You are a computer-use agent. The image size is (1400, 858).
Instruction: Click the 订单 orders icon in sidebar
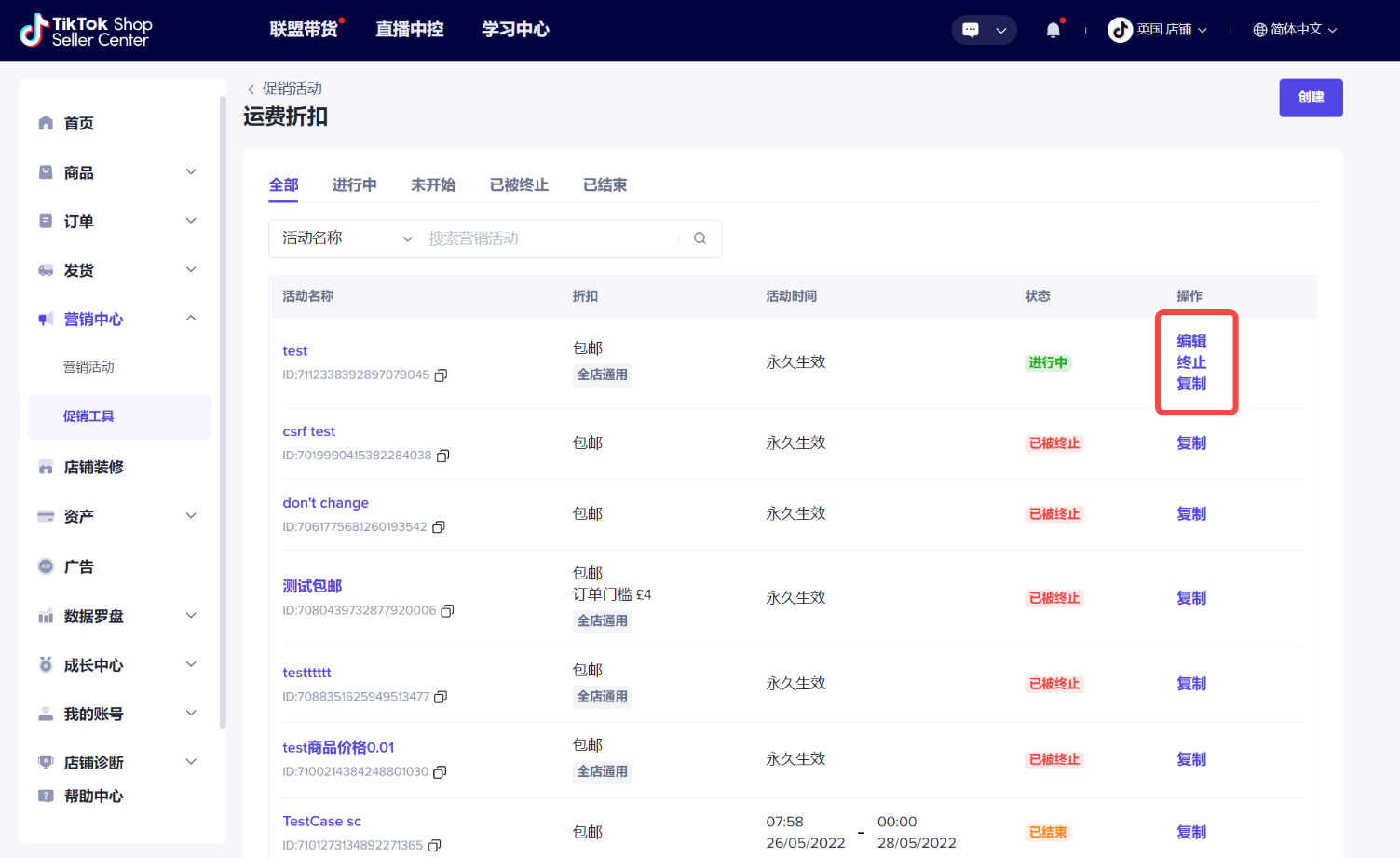46,221
